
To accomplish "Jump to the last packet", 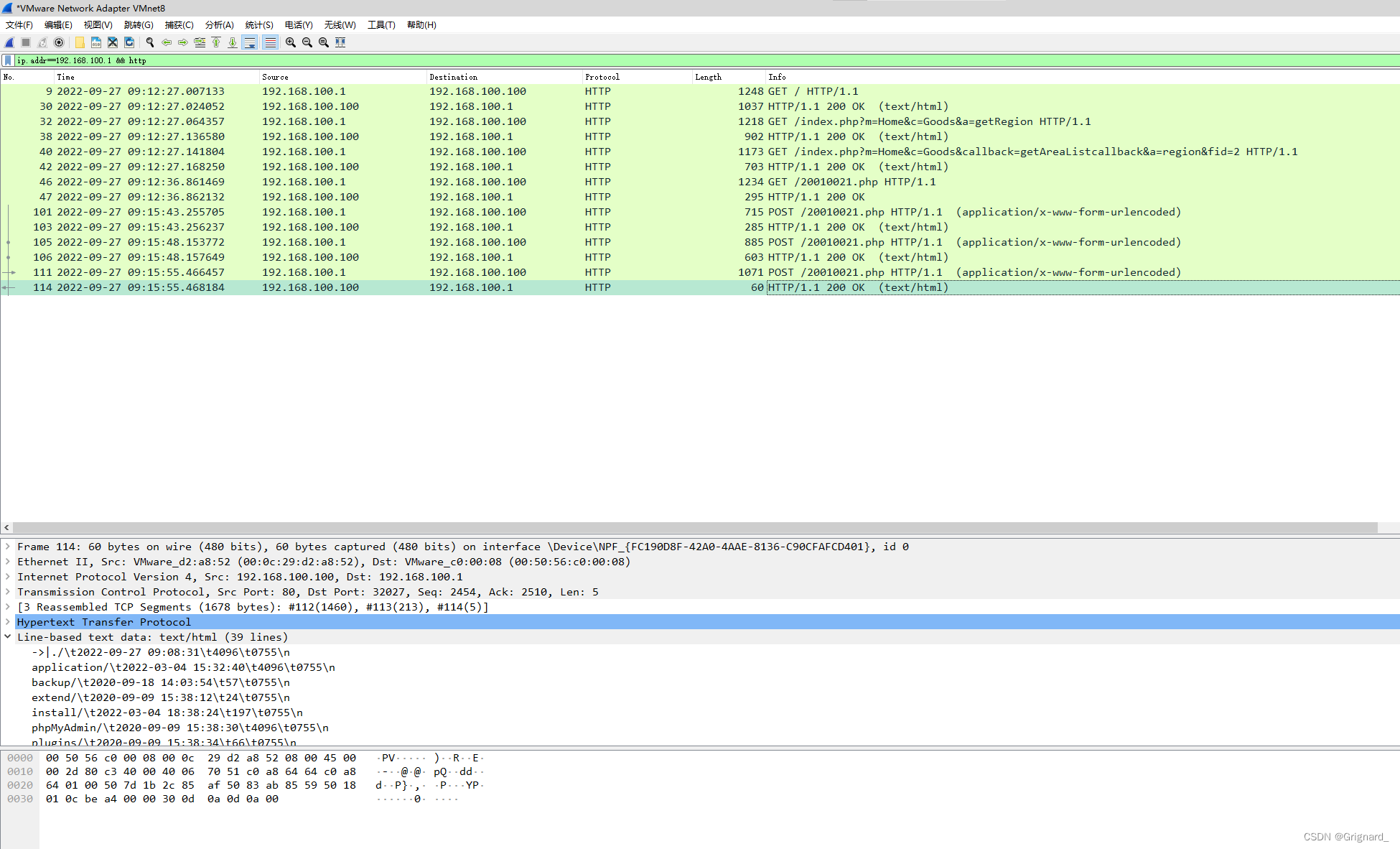I will point(233,42).
